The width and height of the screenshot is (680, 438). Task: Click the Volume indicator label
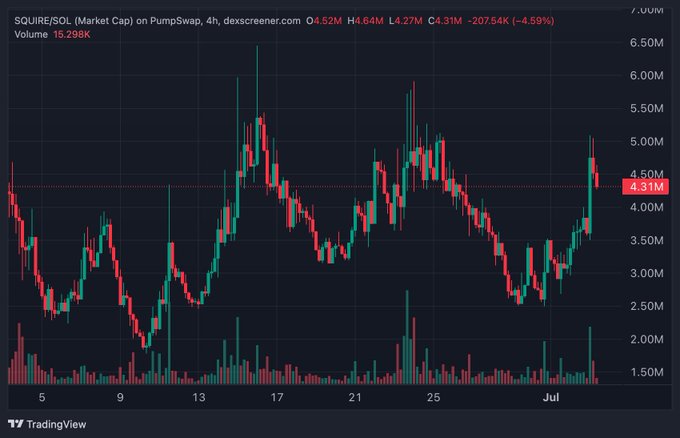coord(31,34)
